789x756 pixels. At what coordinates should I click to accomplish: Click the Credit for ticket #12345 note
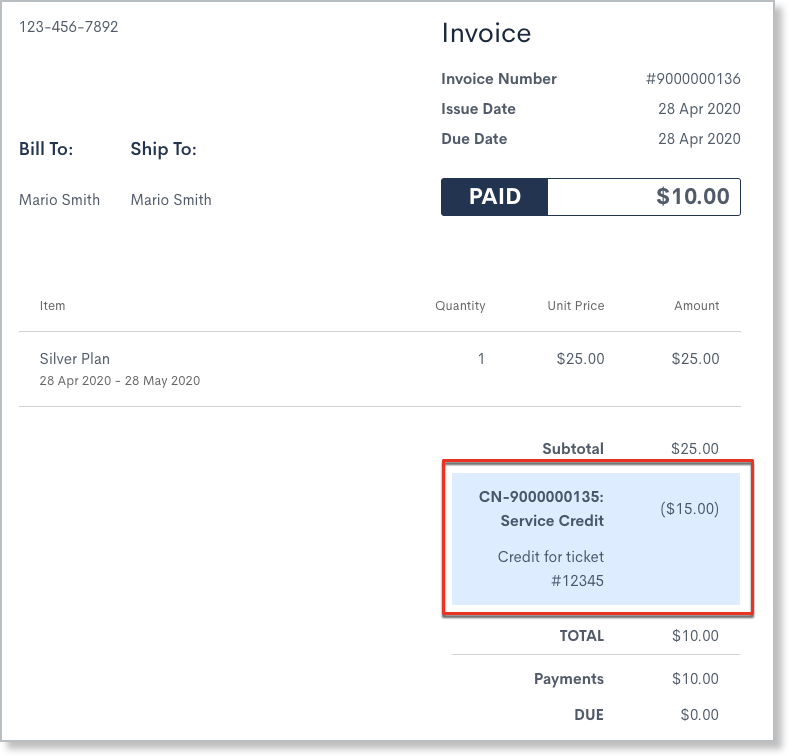551,568
